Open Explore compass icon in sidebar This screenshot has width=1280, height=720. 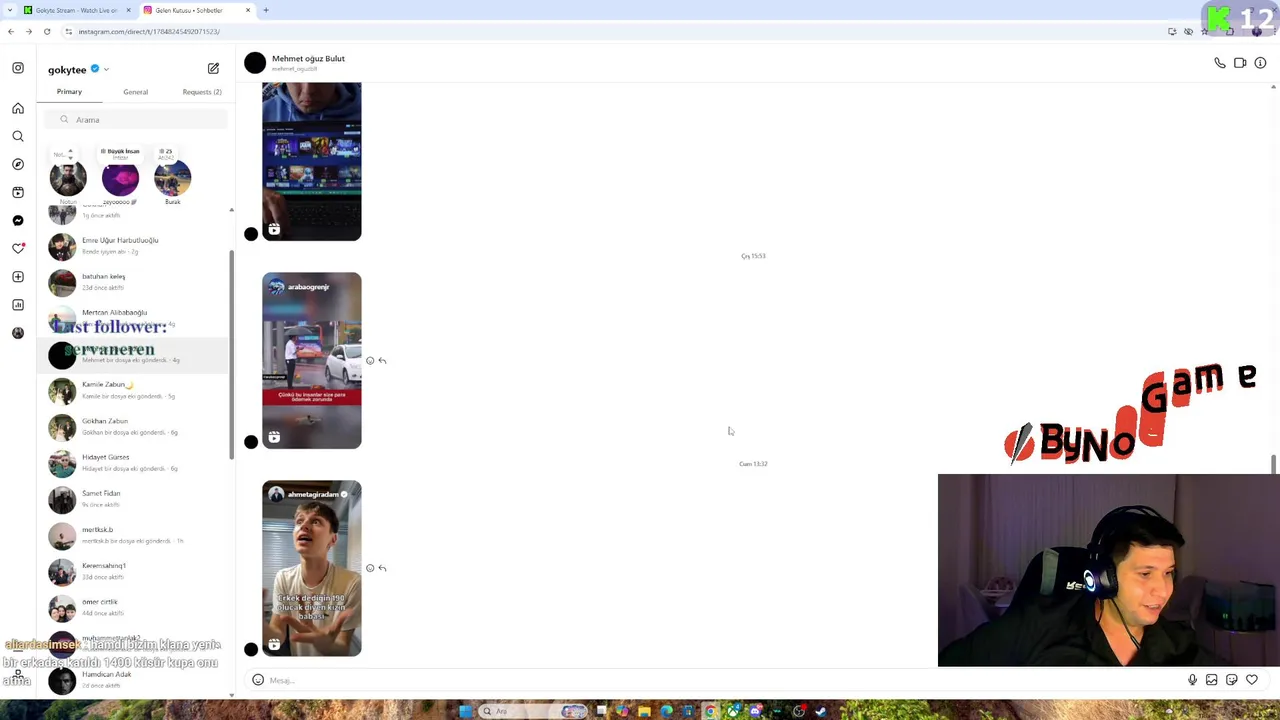(18, 164)
